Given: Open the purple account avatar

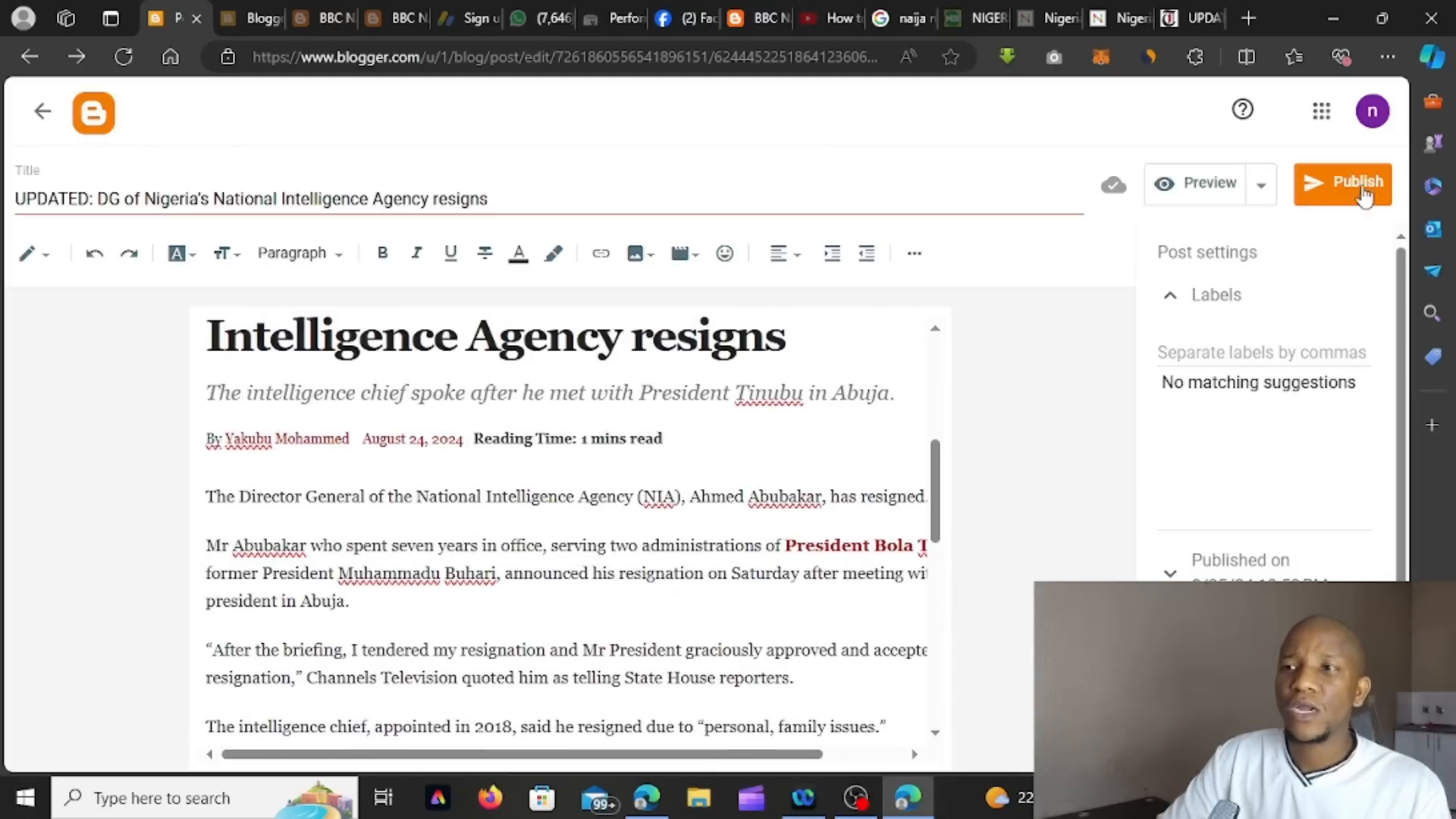Looking at the screenshot, I should [1372, 111].
